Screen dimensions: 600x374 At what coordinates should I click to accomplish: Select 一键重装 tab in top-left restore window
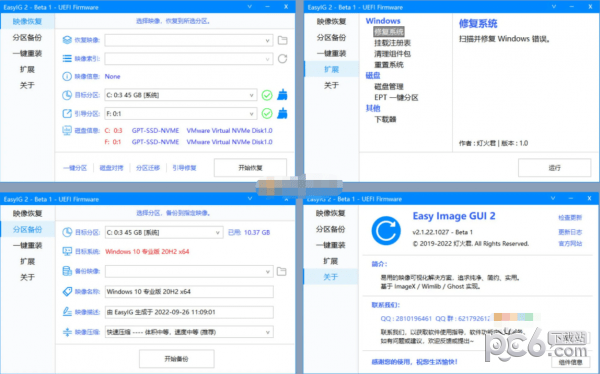[x=27, y=53]
